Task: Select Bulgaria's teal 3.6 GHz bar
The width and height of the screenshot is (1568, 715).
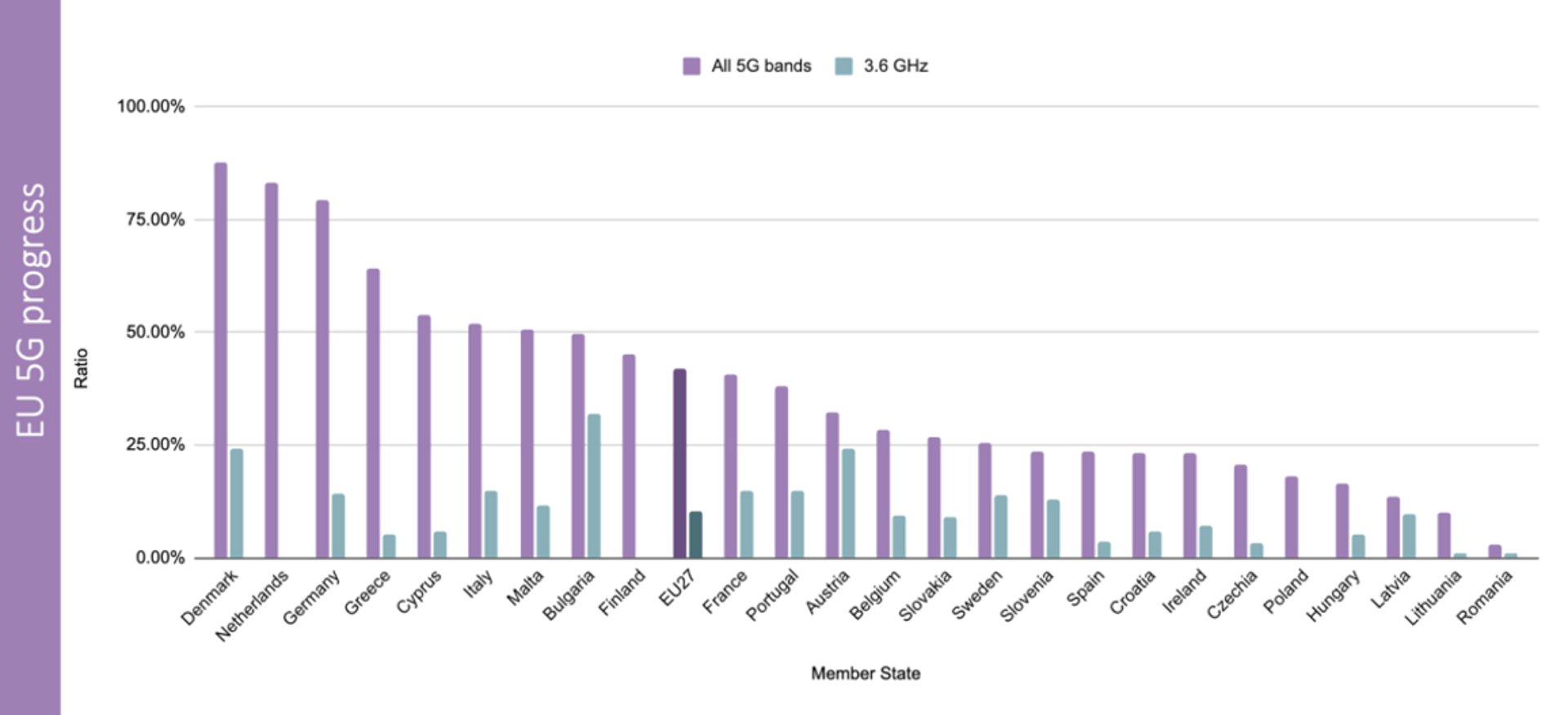Action: (594, 485)
